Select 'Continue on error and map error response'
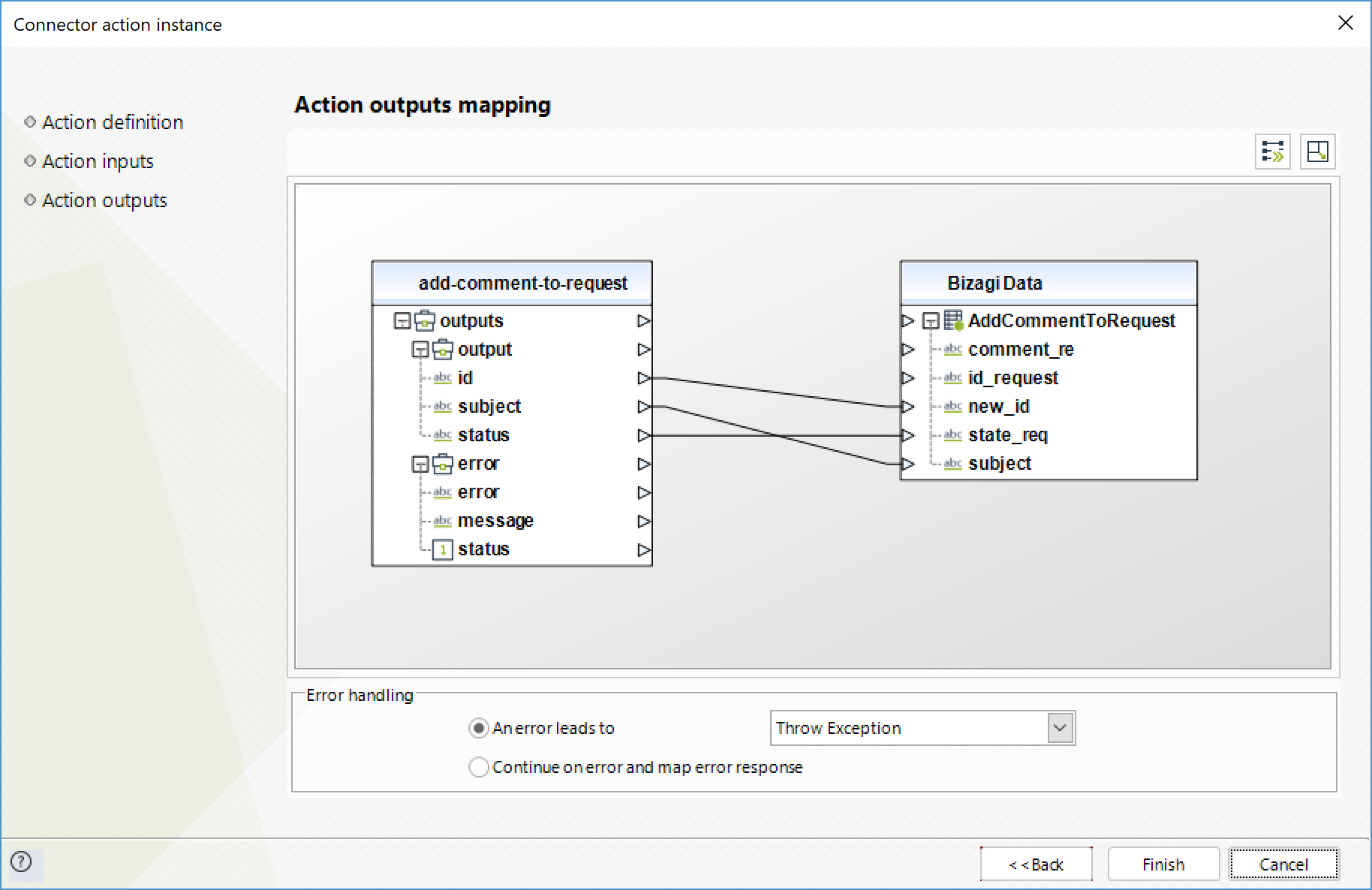The image size is (1372, 890). tap(478, 767)
